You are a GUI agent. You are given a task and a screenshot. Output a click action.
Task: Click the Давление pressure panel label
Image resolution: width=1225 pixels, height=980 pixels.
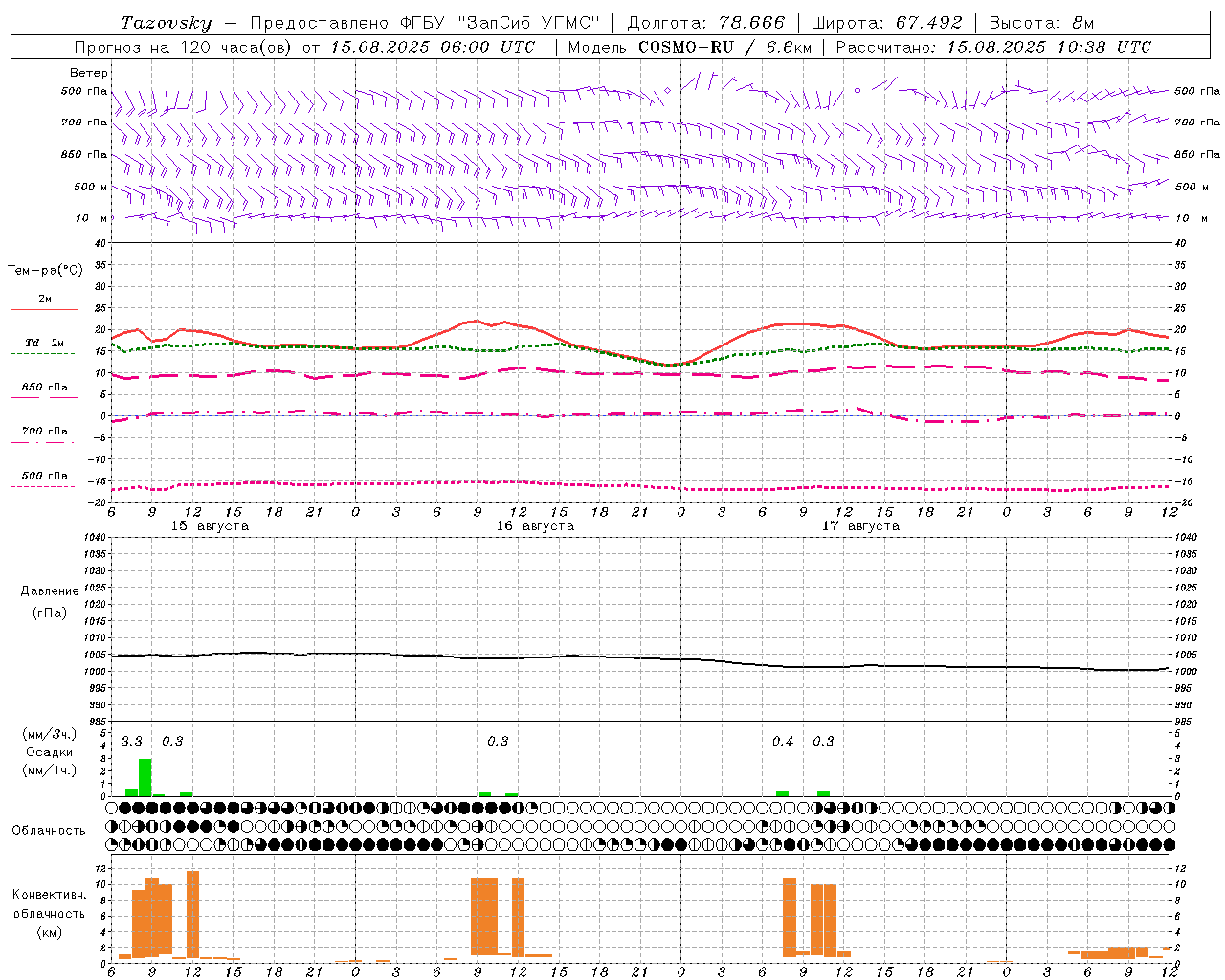point(50,591)
